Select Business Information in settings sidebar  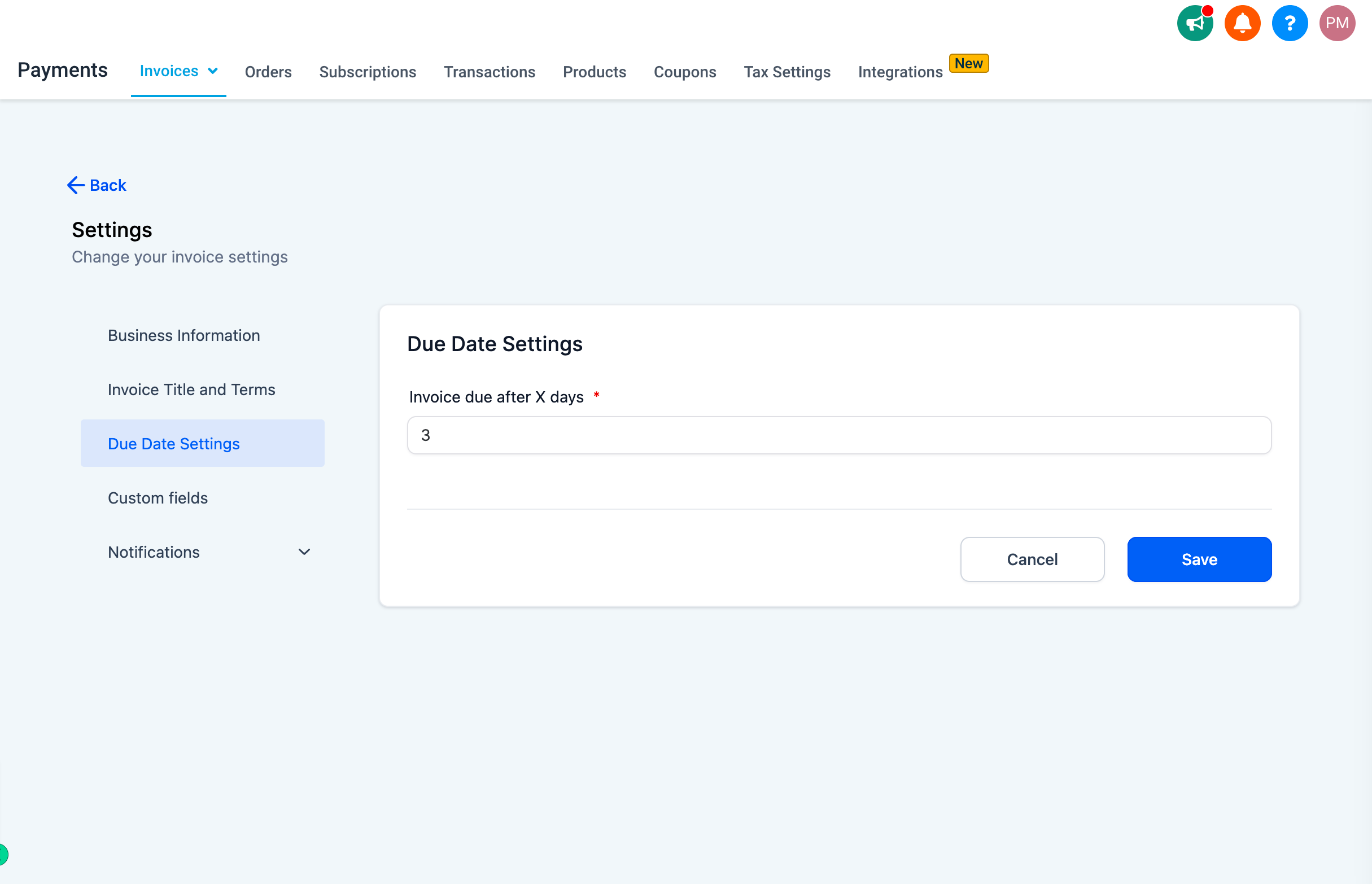tap(202, 335)
